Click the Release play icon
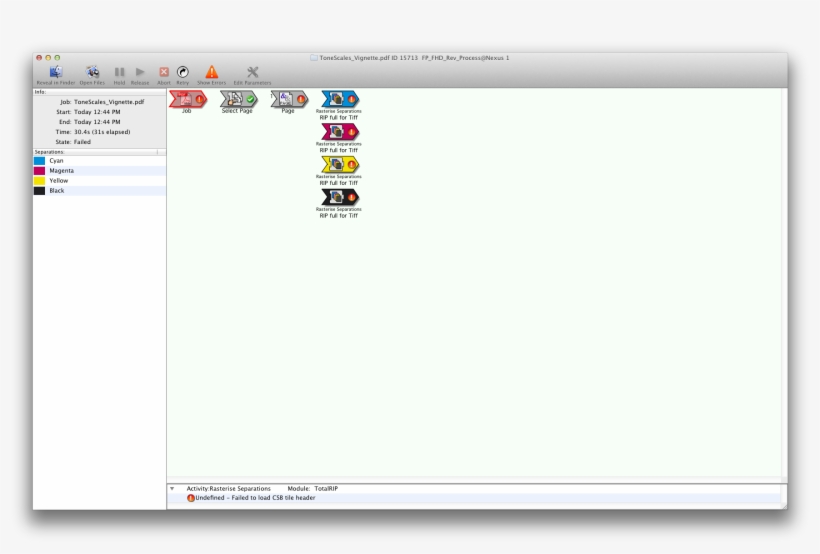820x554 pixels. (x=140, y=72)
